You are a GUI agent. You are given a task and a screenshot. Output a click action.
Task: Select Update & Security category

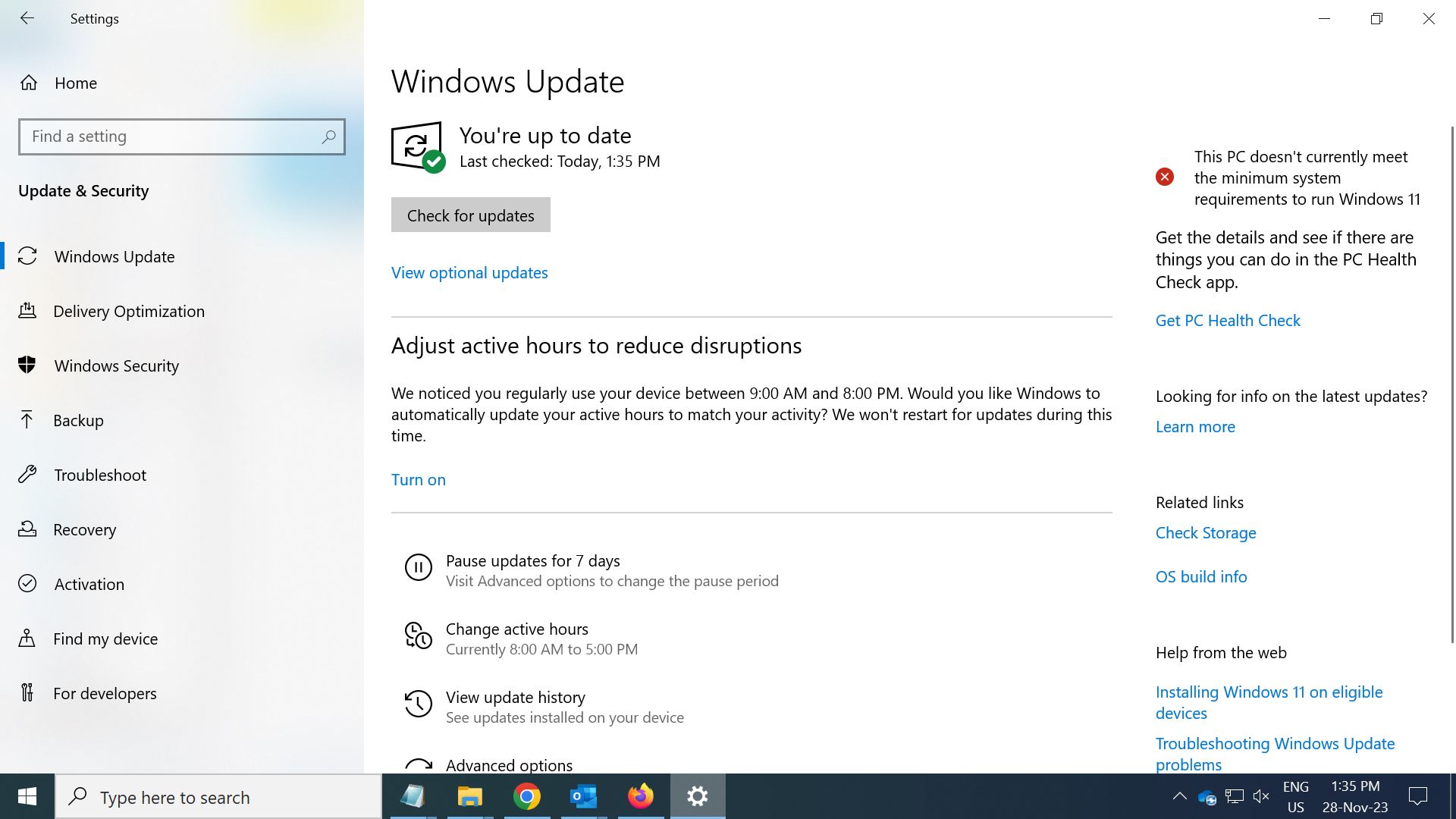point(83,189)
